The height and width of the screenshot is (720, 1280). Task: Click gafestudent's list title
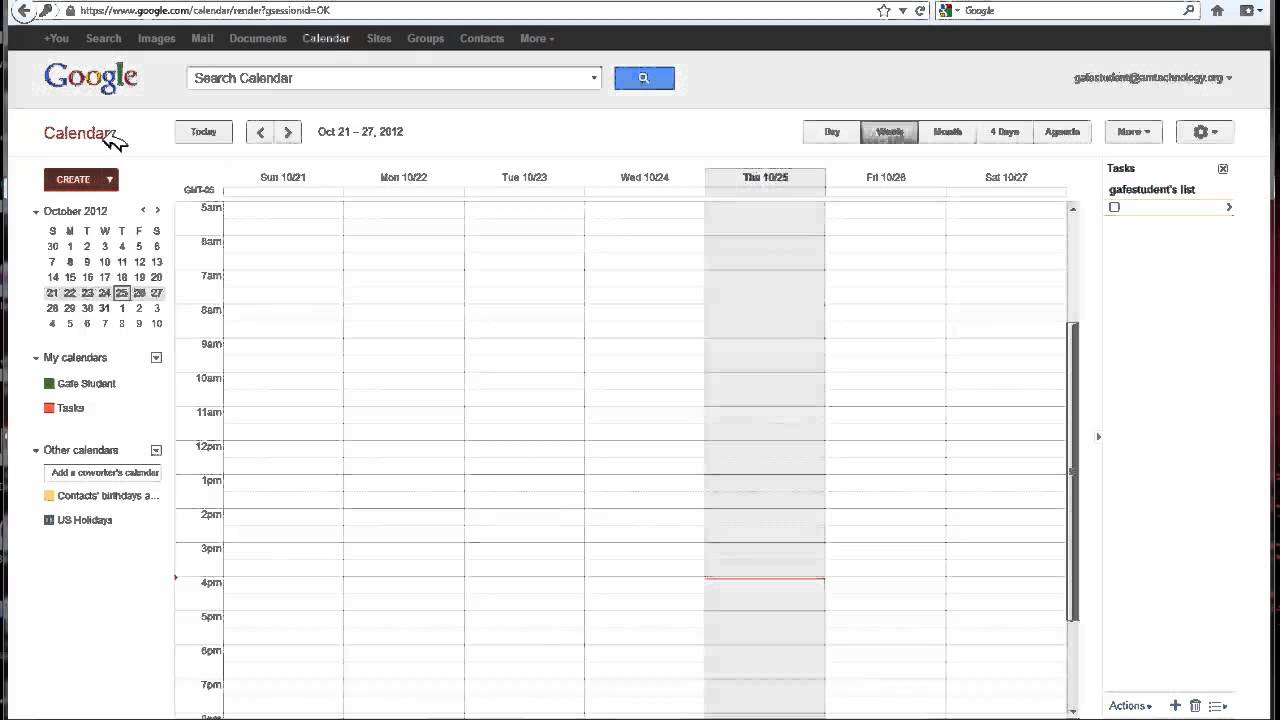1152,189
